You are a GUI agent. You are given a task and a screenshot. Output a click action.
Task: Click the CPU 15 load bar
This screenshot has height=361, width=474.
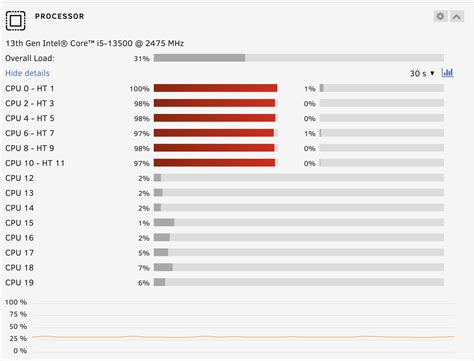299,222
